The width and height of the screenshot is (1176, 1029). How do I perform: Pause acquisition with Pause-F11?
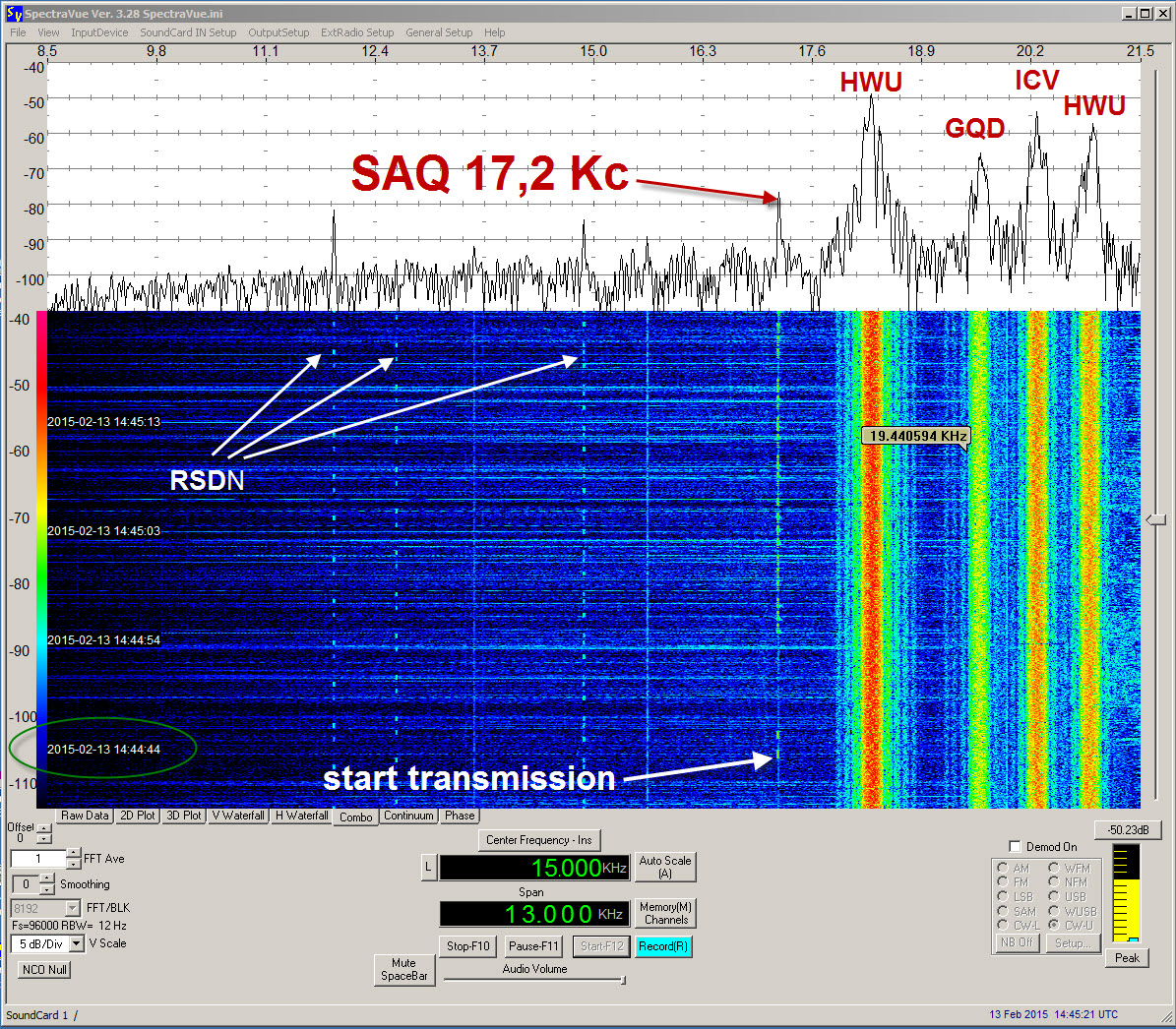coord(533,946)
